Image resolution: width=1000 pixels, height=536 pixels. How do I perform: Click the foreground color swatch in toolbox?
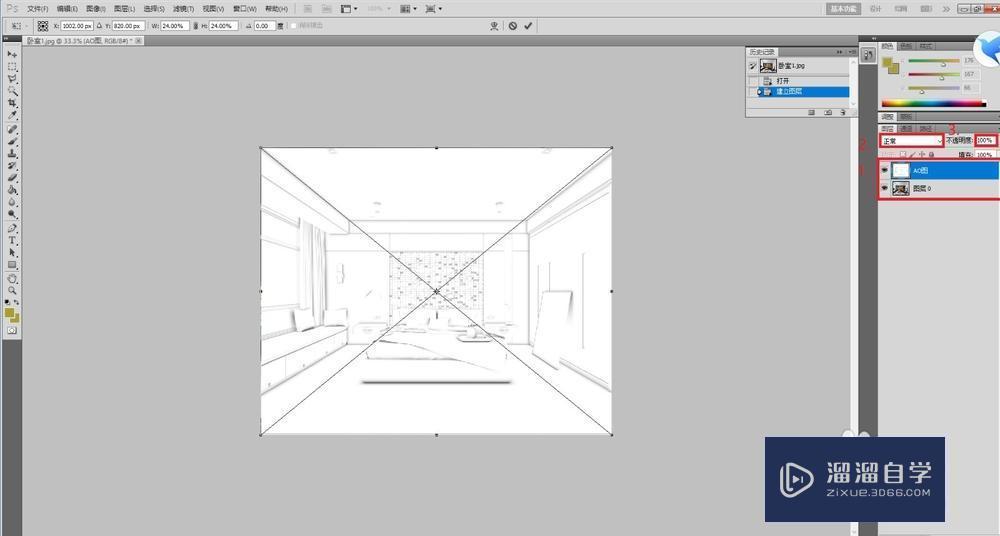[x=9, y=313]
